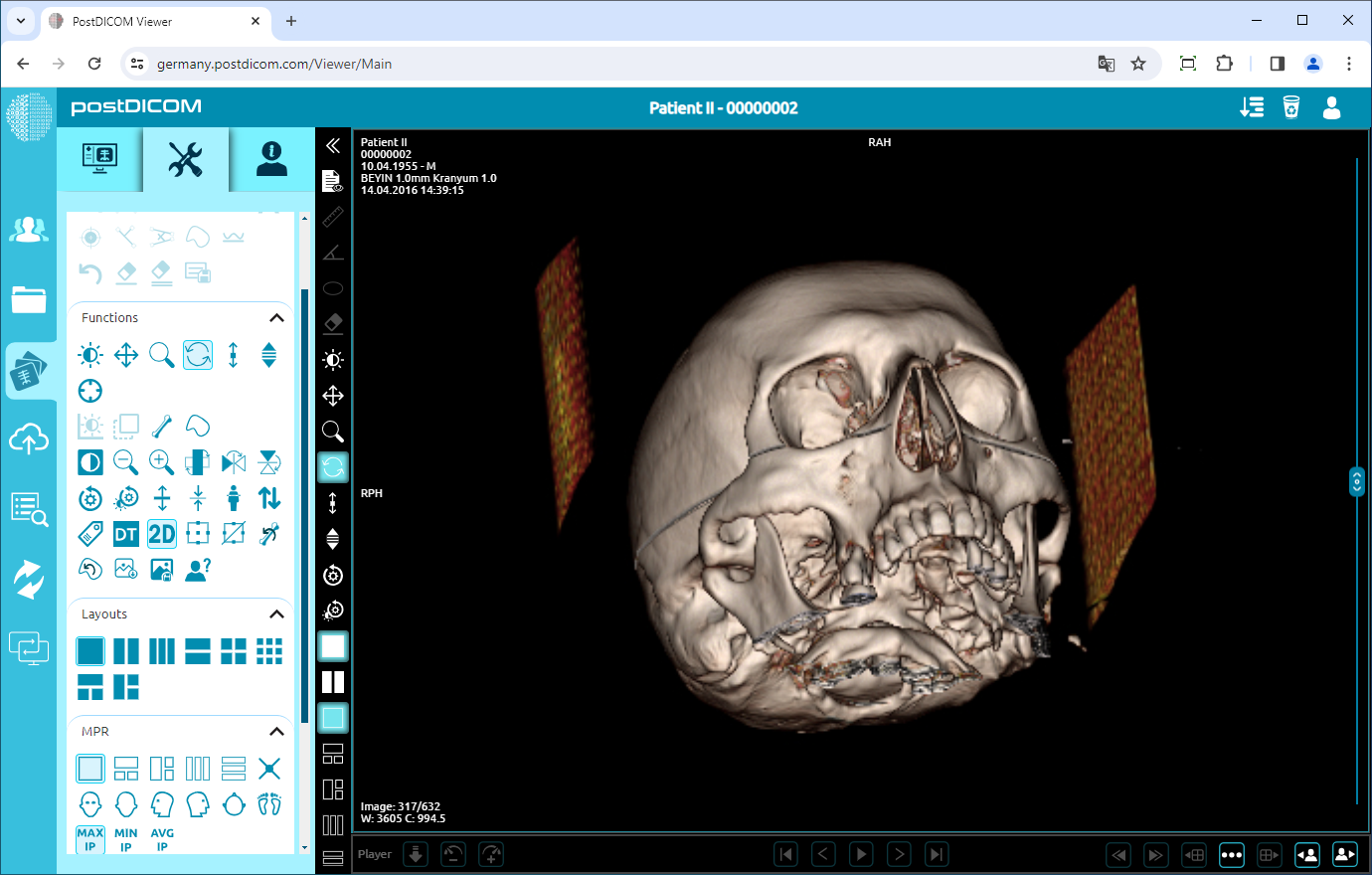Image resolution: width=1372 pixels, height=875 pixels.
Task: Toggle the 2D view mode
Action: (162, 534)
